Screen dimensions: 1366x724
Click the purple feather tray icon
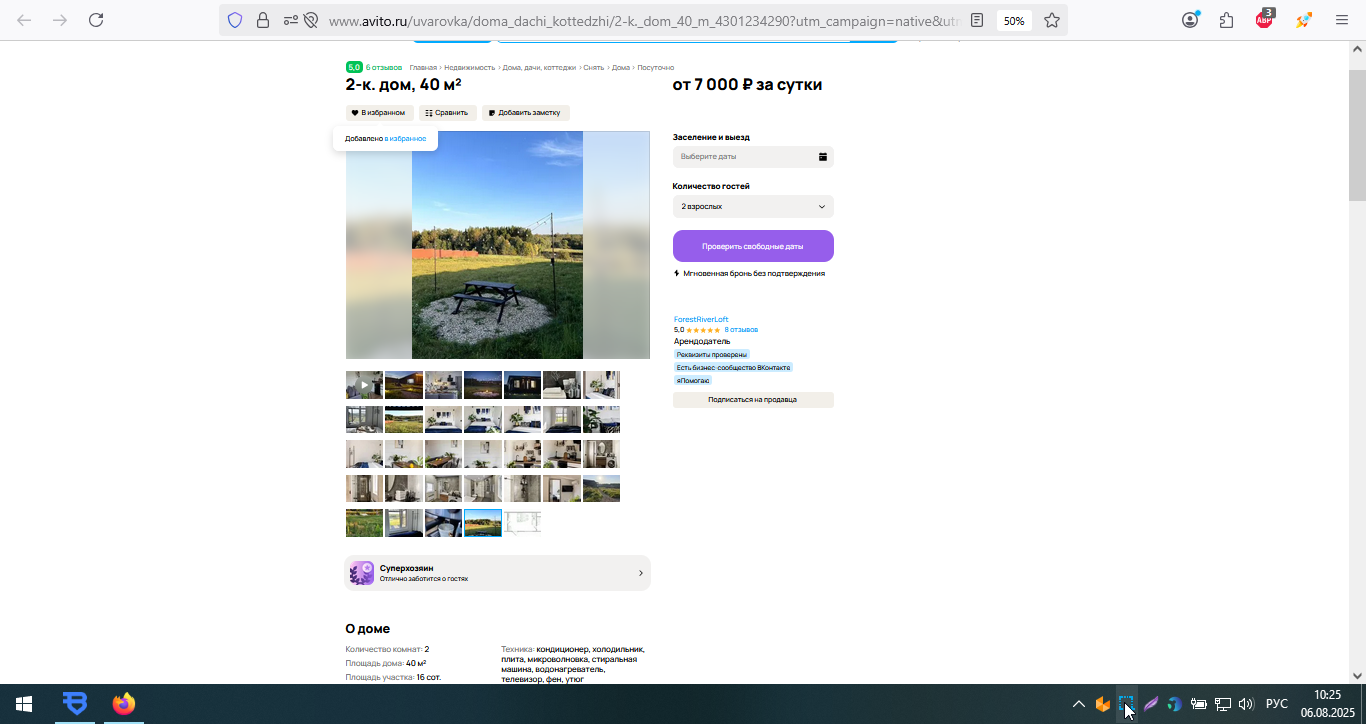[1151, 704]
